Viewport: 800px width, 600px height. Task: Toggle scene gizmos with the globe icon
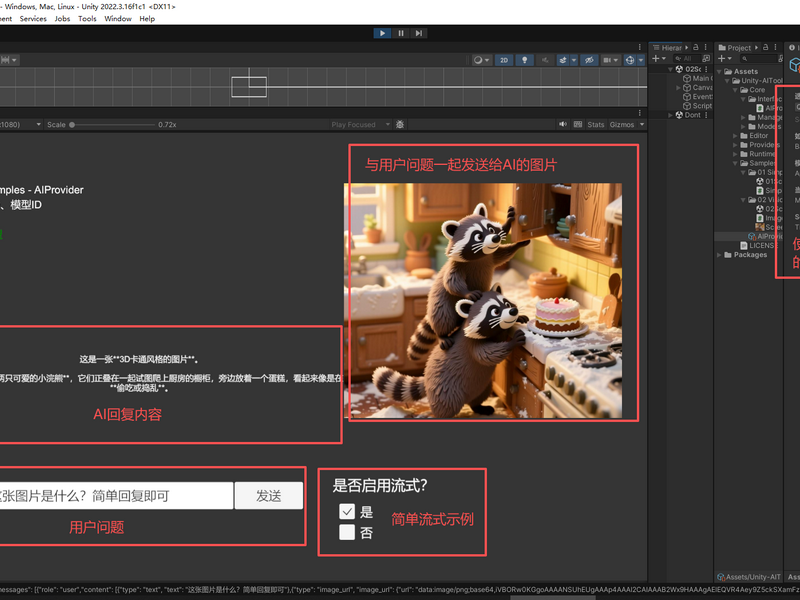tap(630, 60)
